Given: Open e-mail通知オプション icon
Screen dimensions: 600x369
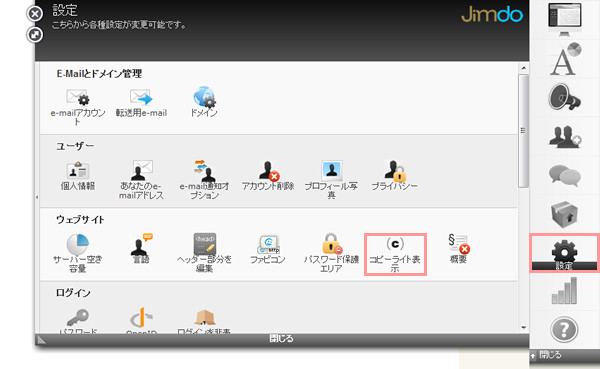Looking at the screenshot, I should coord(204,170).
